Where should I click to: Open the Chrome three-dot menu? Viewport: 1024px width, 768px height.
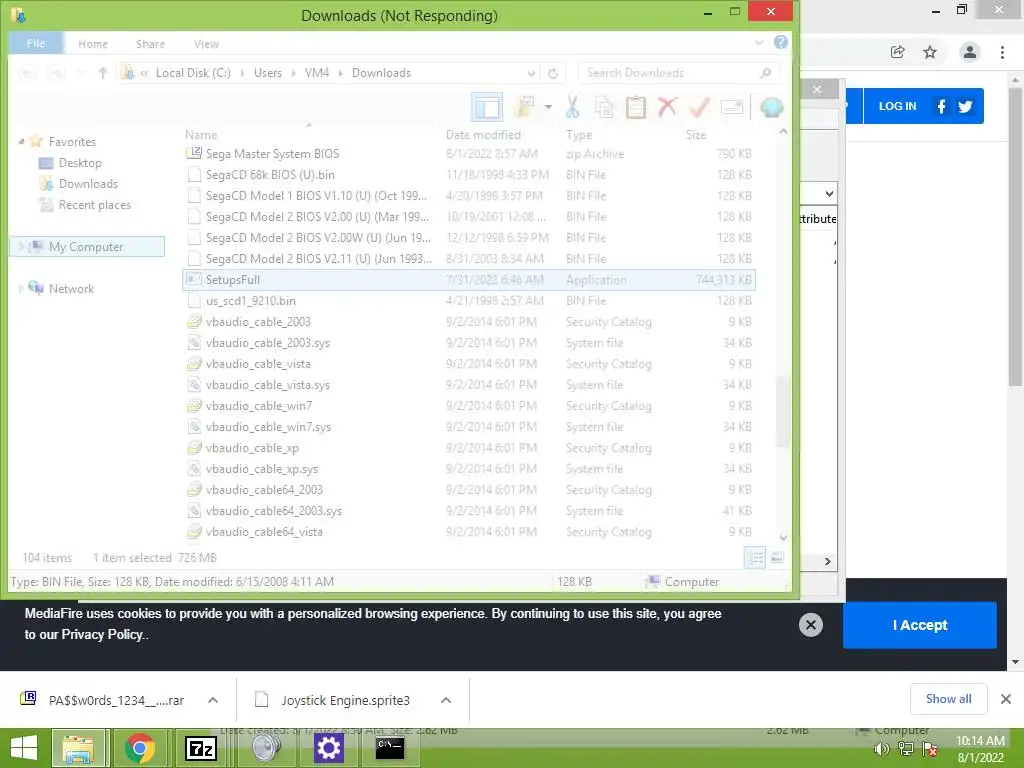[x=1002, y=52]
